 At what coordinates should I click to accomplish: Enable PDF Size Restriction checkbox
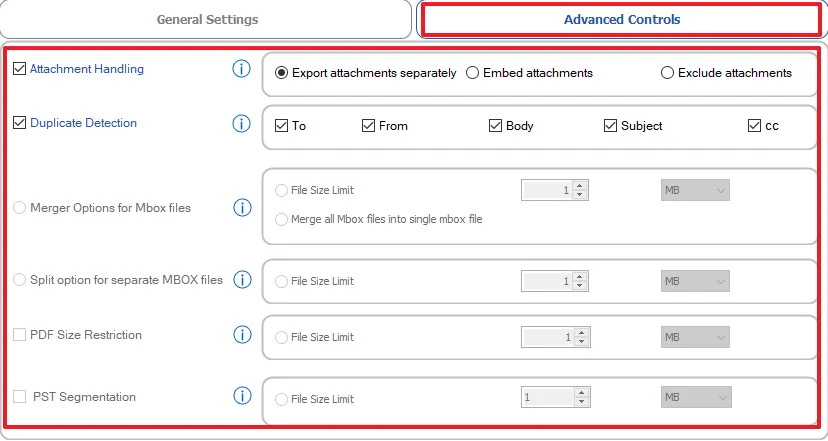click(x=20, y=335)
